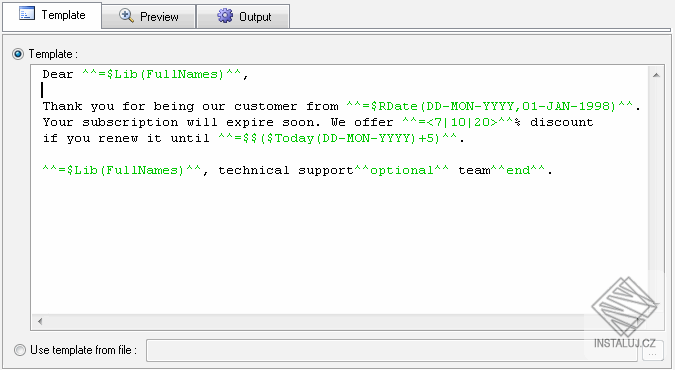
Task: Click the ^^optional^^ tag in the last line
Action: [402, 171]
